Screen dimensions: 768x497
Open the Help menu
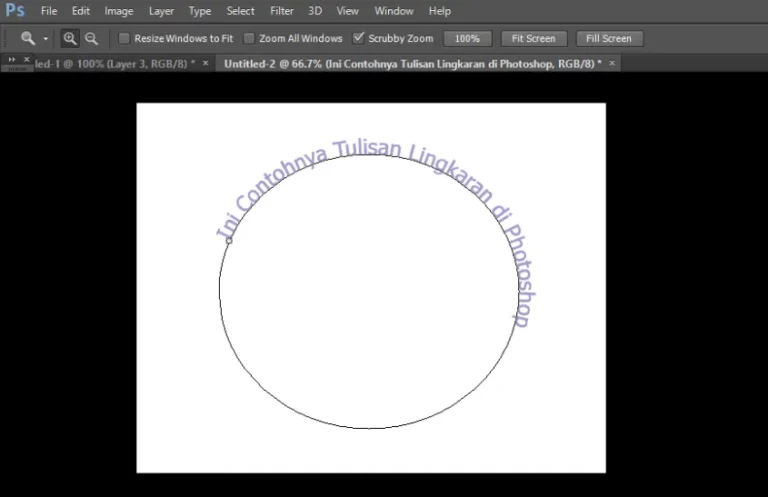(439, 11)
